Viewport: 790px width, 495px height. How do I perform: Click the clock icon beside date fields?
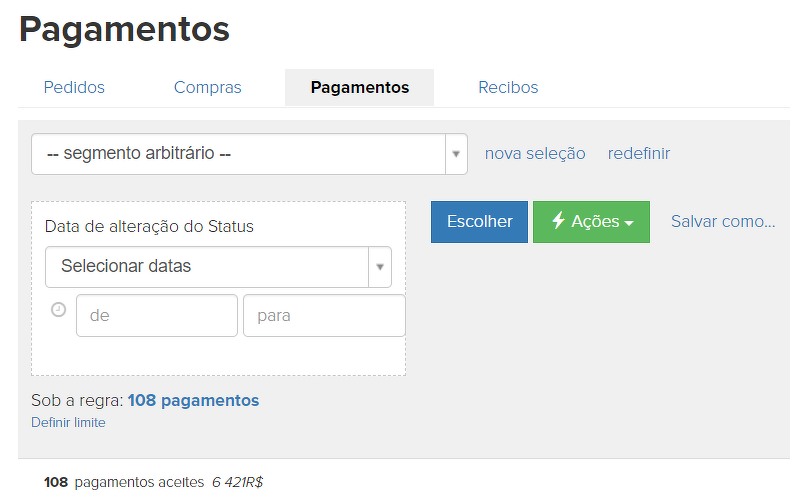pyautogui.click(x=58, y=310)
